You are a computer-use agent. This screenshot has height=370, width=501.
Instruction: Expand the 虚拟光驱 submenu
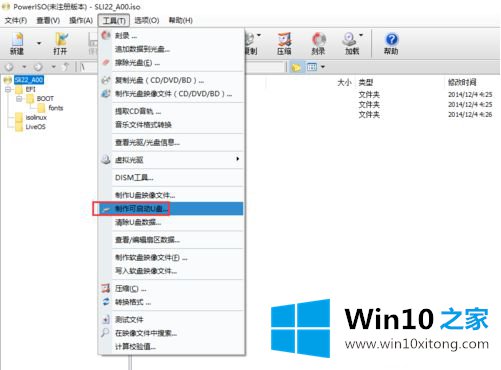[171, 160]
